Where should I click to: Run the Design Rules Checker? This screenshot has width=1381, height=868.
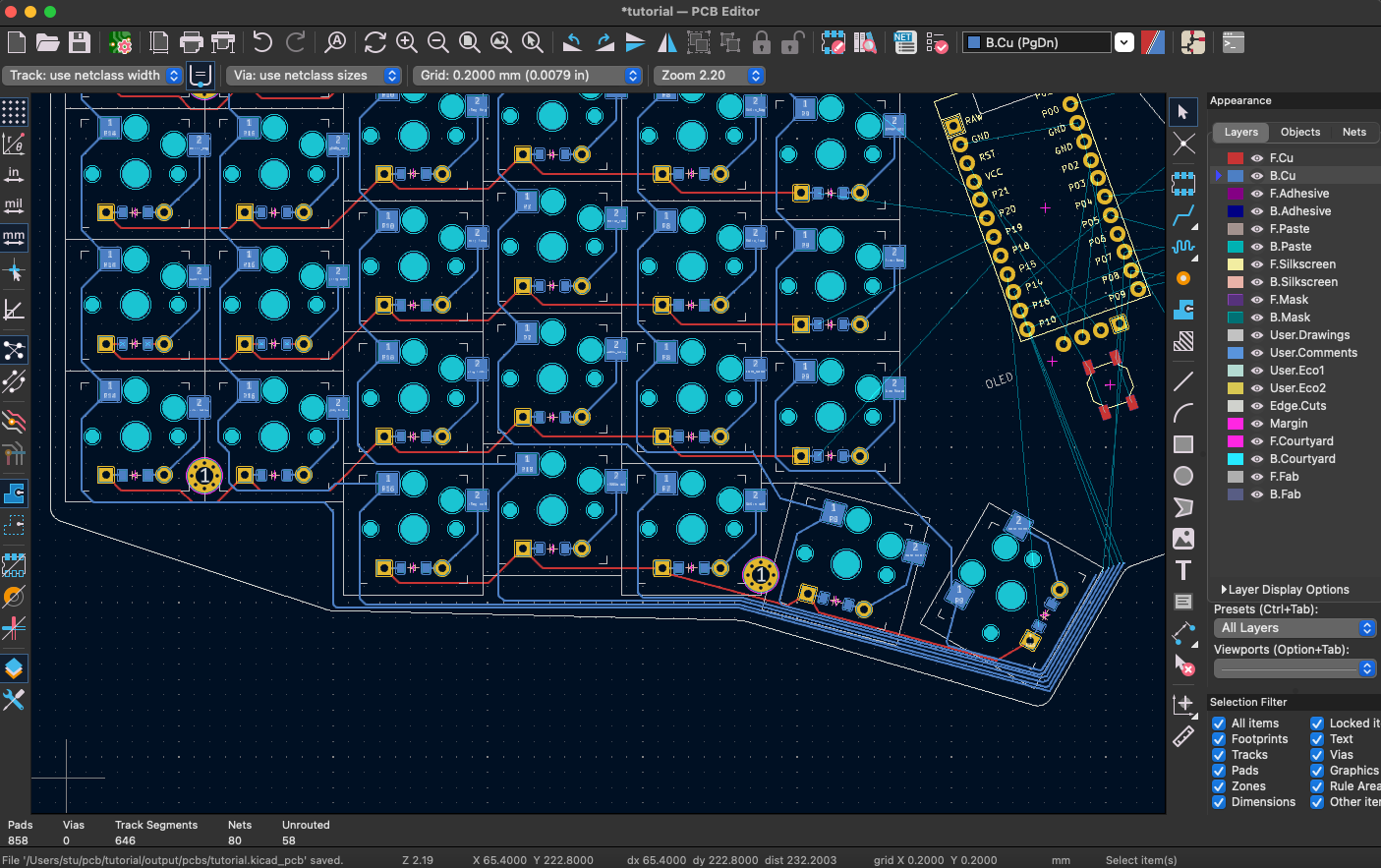936,42
